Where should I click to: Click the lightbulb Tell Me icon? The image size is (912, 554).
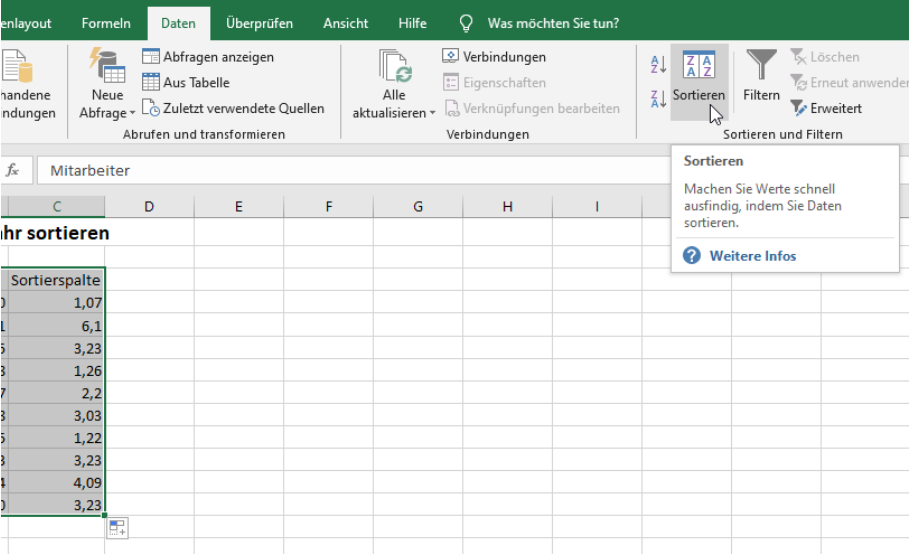(466, 23)
